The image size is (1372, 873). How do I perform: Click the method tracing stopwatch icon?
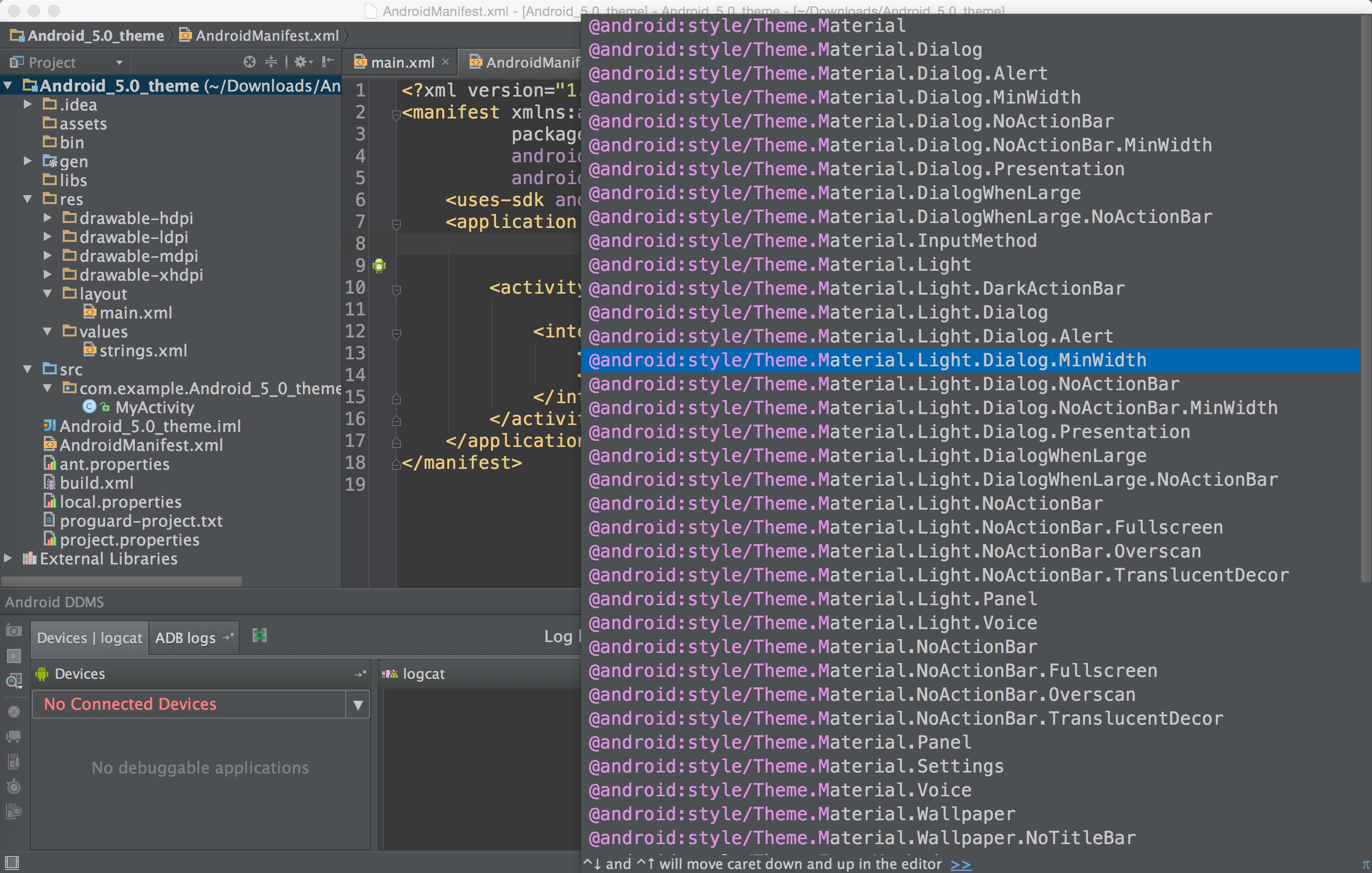tap(13, 787)
